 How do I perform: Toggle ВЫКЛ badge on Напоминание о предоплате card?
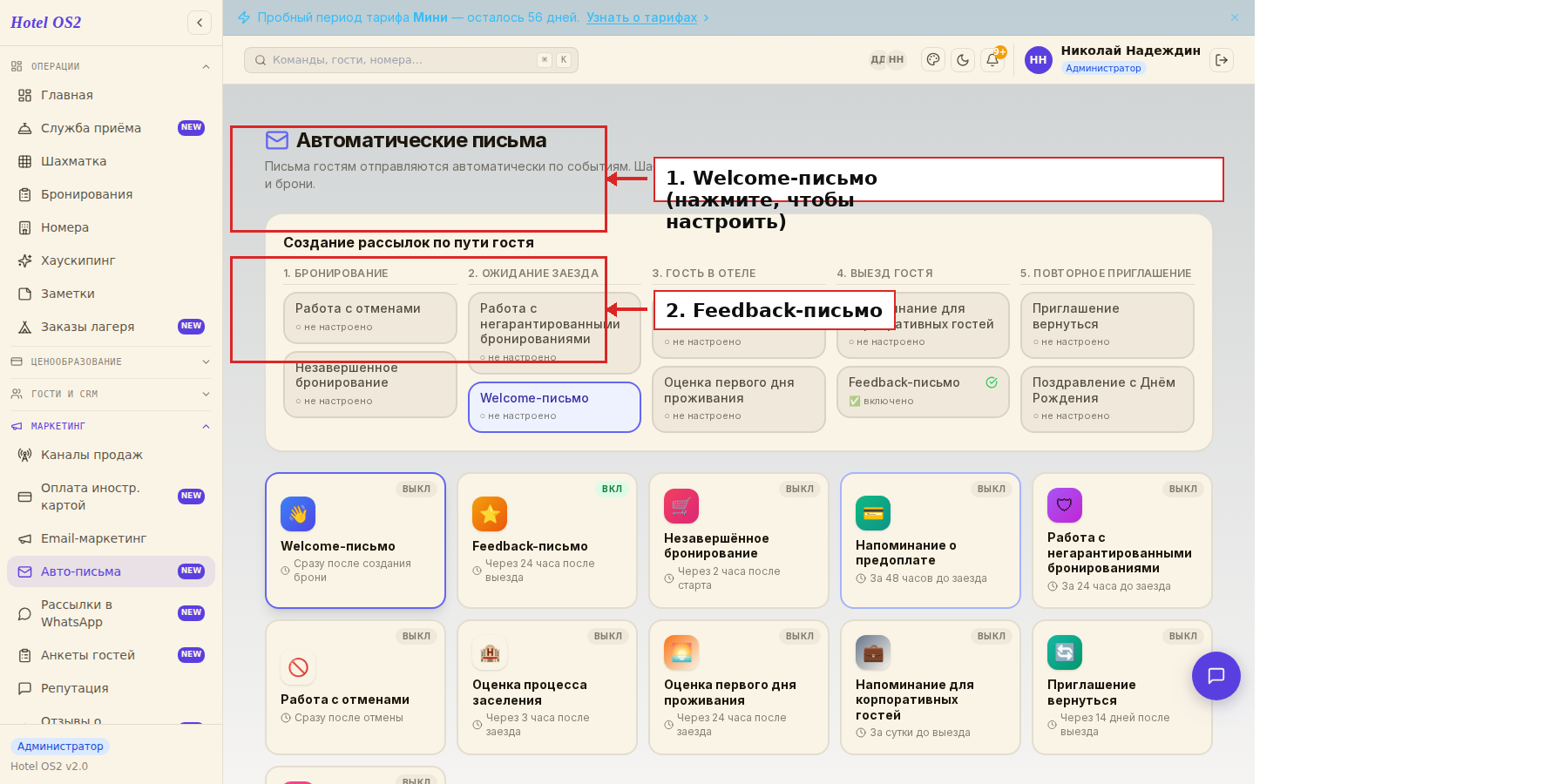(992, 489)
